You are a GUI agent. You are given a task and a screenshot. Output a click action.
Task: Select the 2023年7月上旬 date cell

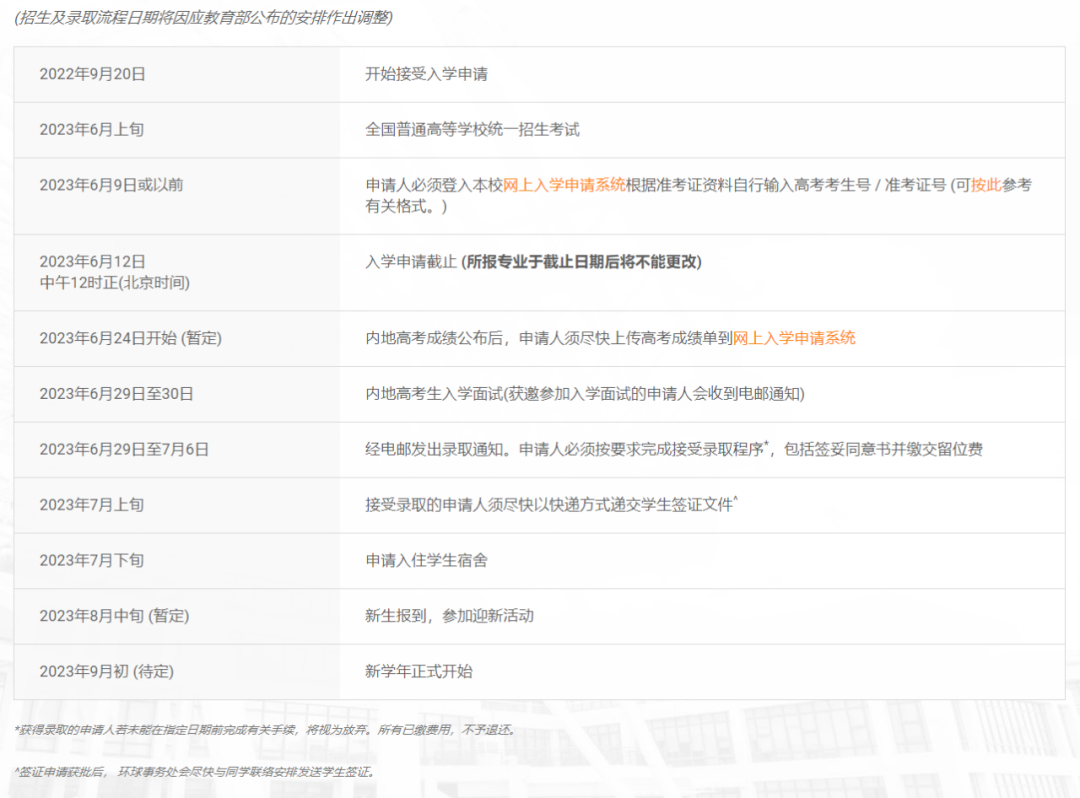(x=94, y=505)
